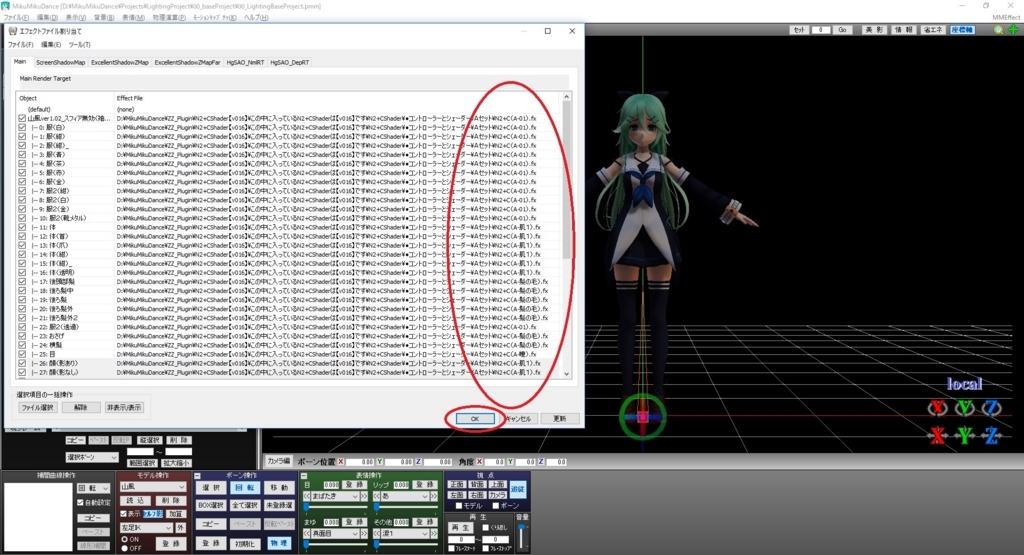
Task: Click the top red X axis rotate icon
Action: [x=937, y=408]
